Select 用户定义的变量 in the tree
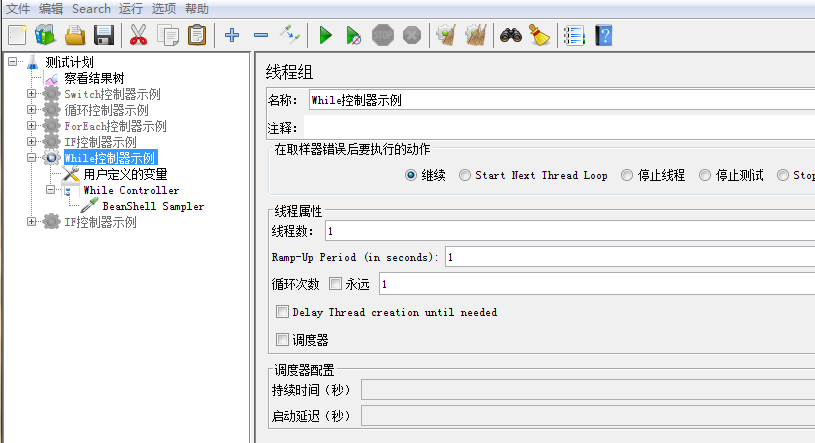The image size is (815, 443). pos(125,174)
